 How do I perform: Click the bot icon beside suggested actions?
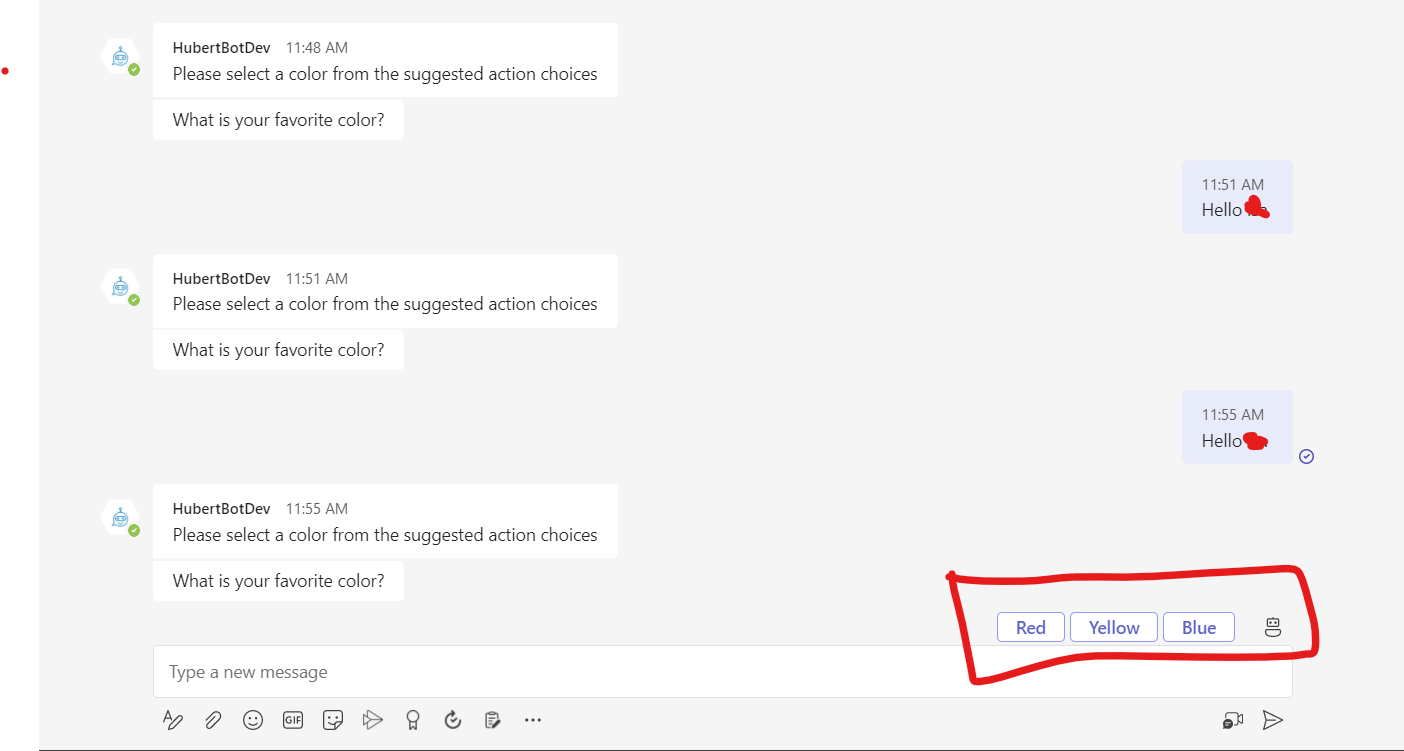(x=1272, y=626)
